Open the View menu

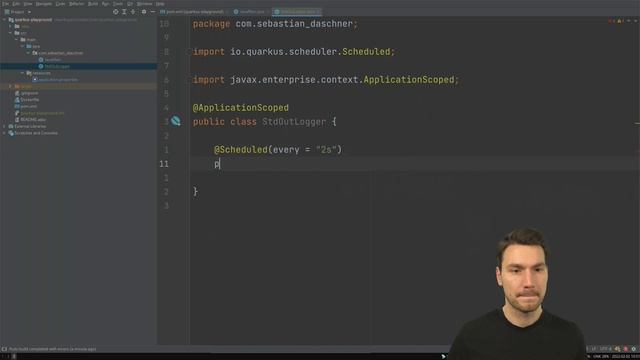[28, 4]
